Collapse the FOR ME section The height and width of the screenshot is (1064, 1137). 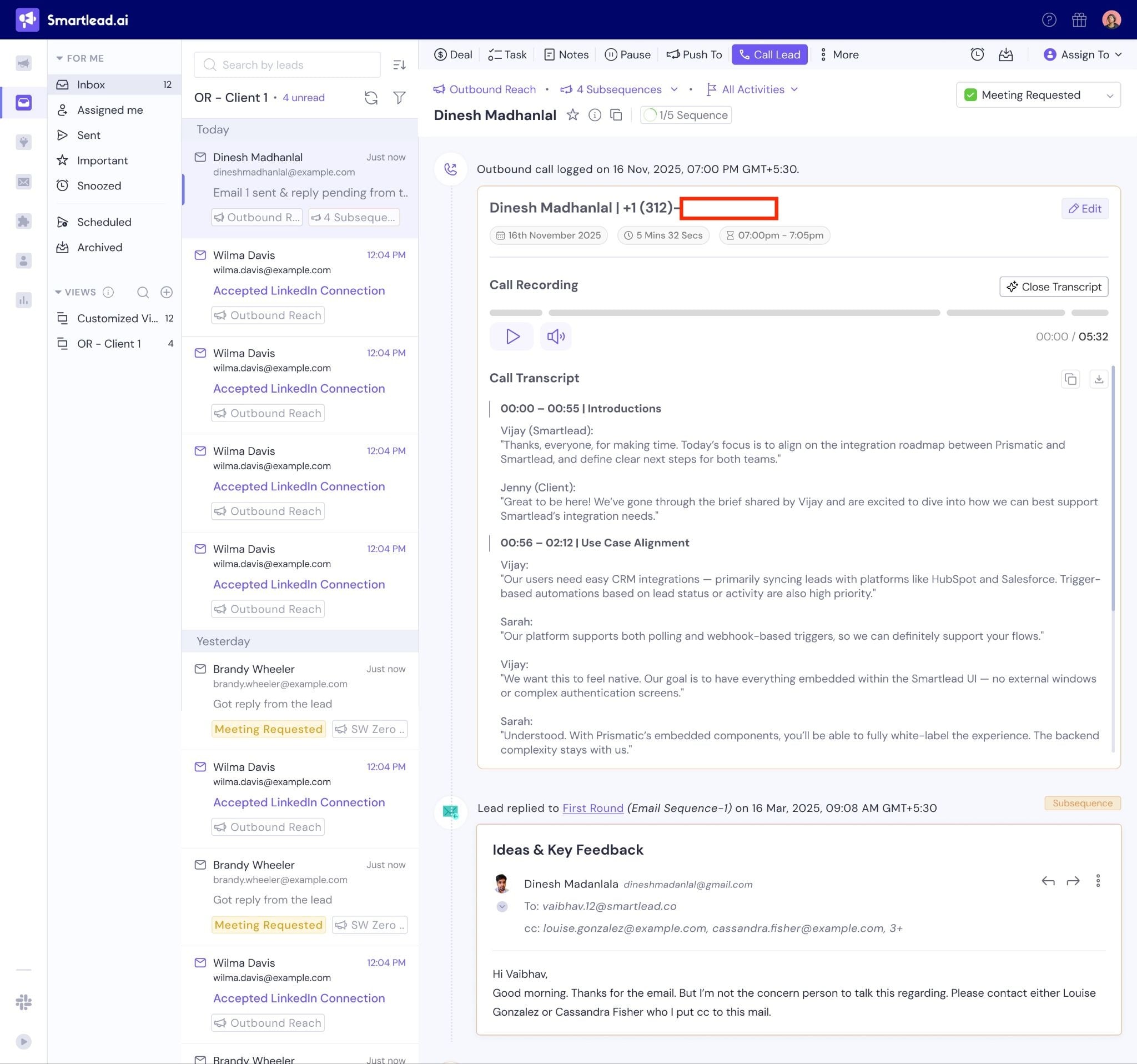click(x=59, y=58)
